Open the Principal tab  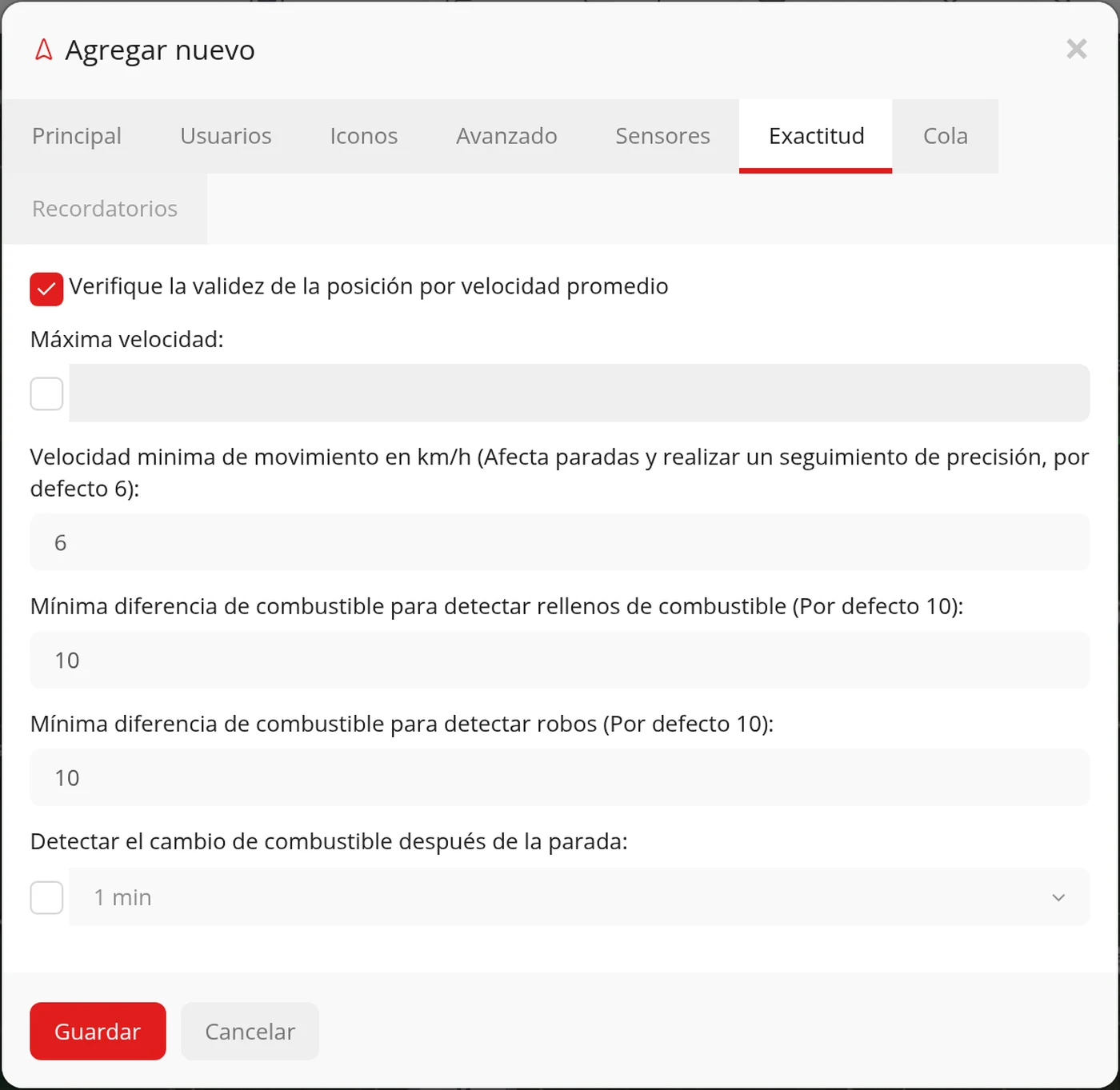[x=77, y=136]
